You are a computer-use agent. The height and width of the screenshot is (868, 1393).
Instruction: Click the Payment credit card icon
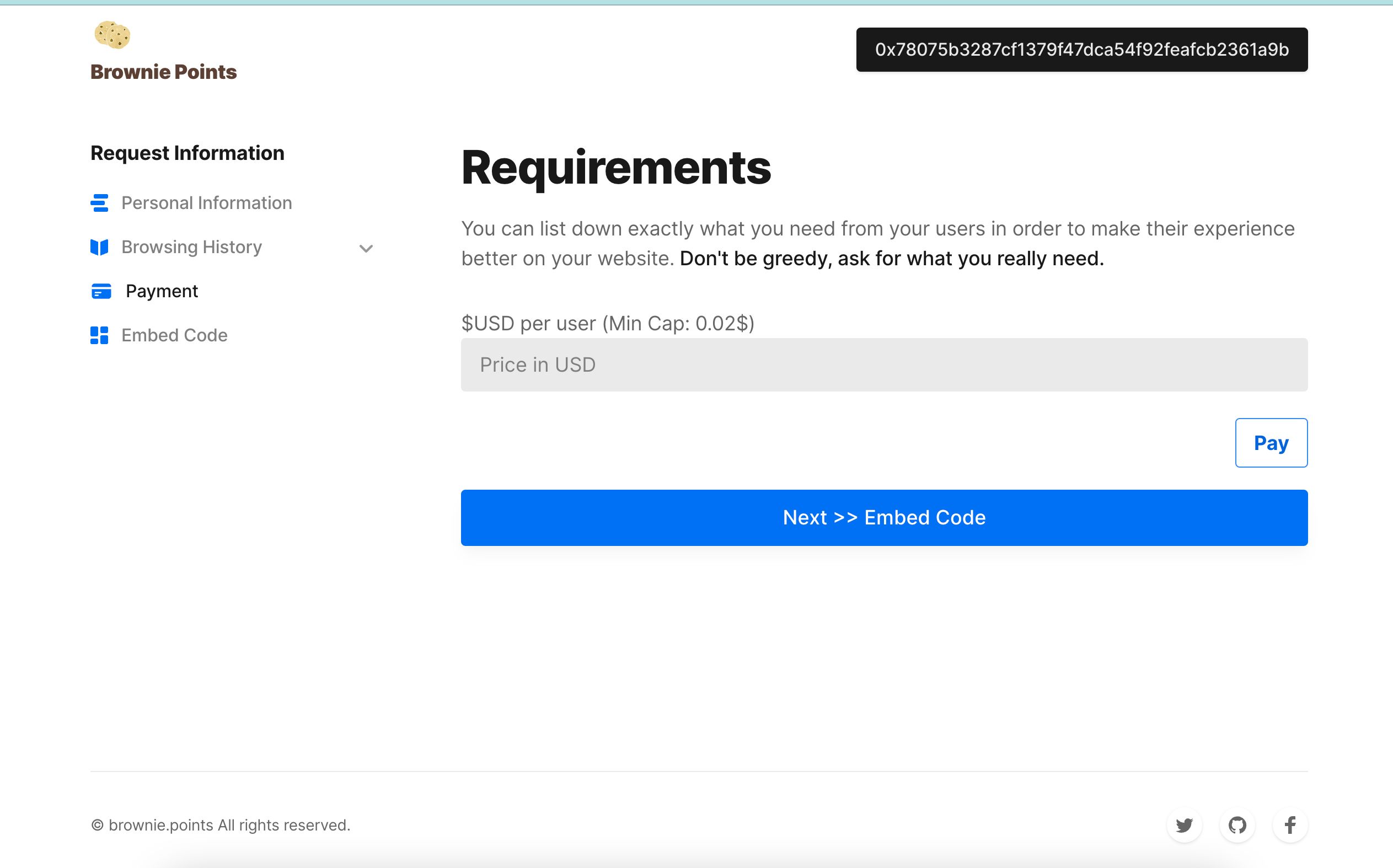click(99, 291)
